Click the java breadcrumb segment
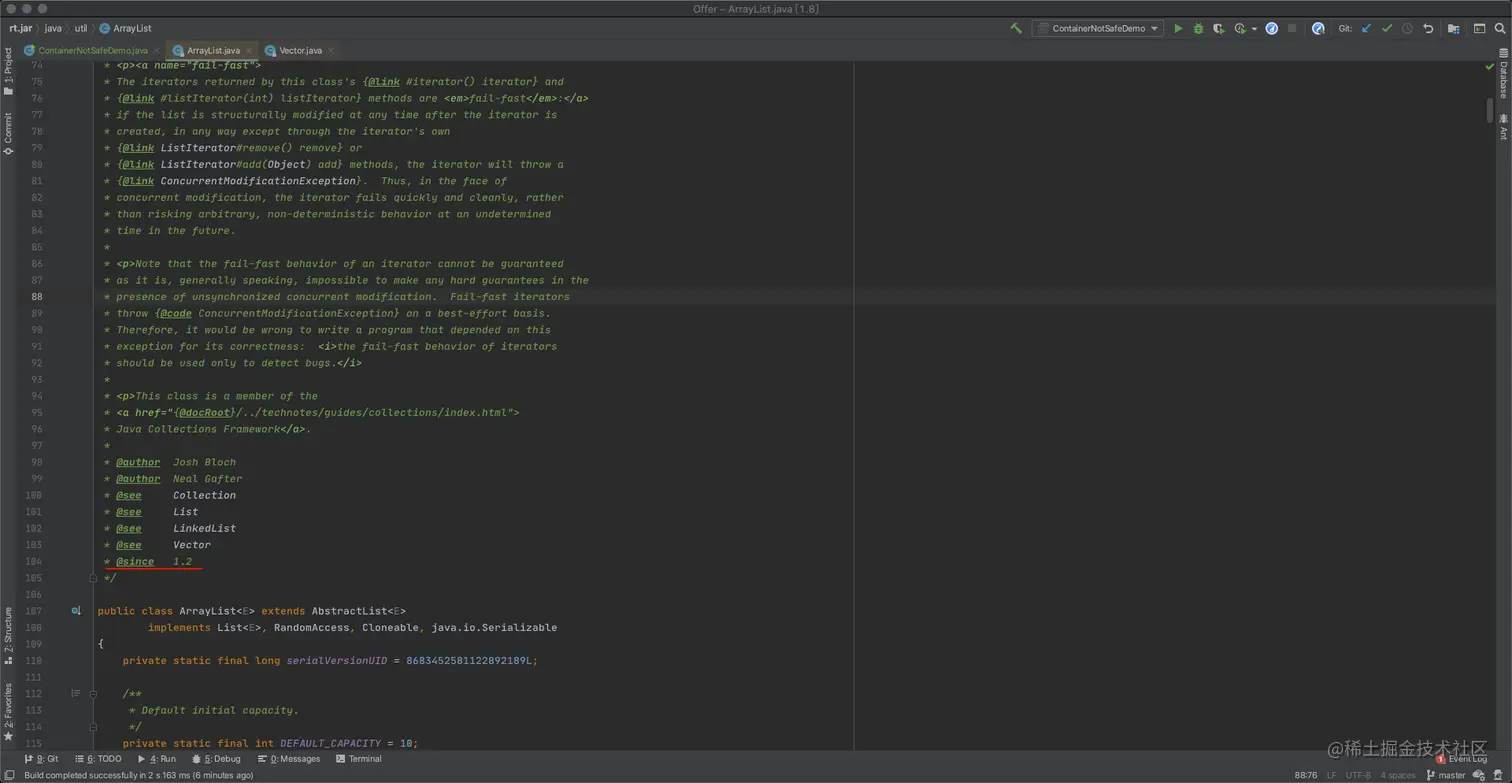Screen dimensions: 1512x783 53,29
